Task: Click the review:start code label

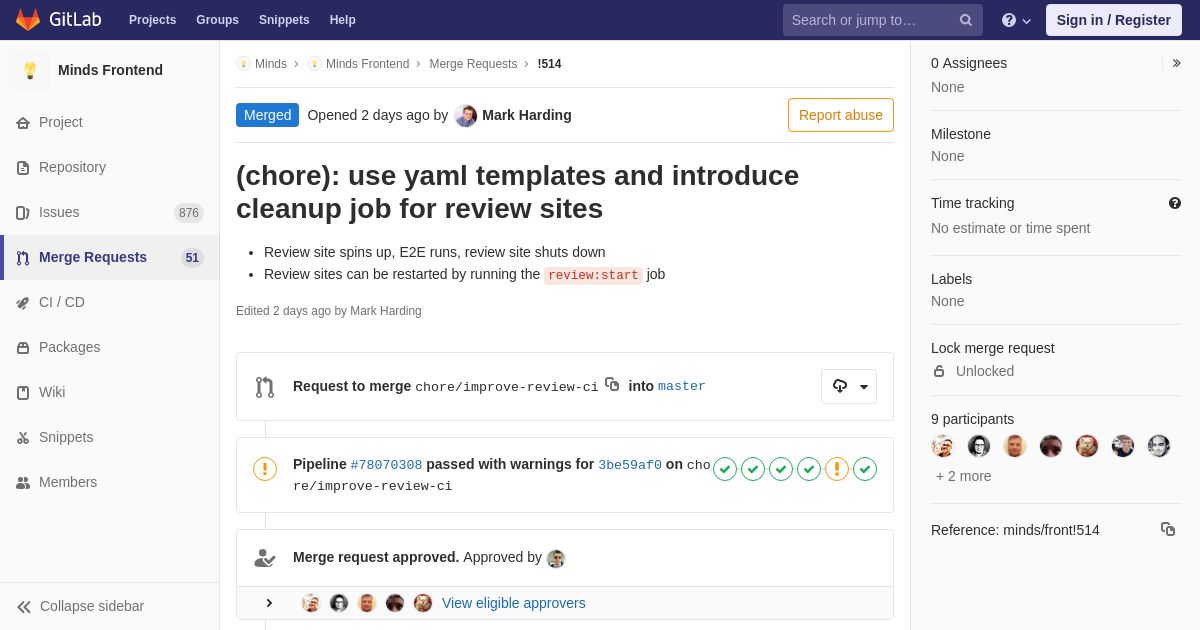Action: pos(593,275)
